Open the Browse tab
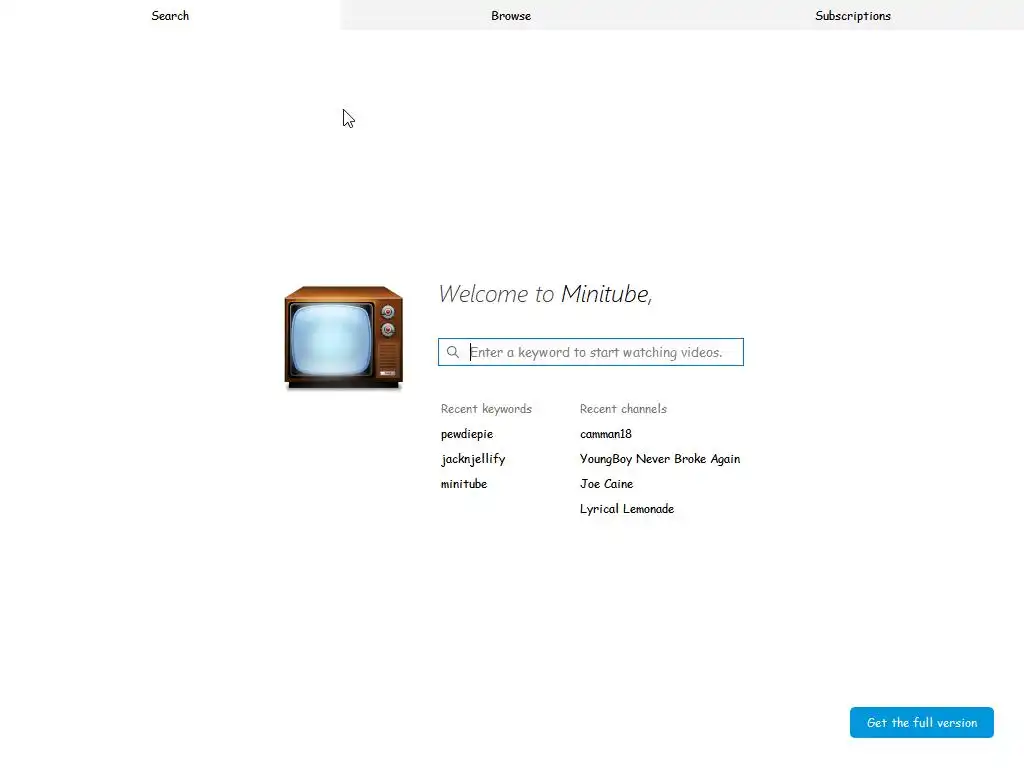 (511, 15)
